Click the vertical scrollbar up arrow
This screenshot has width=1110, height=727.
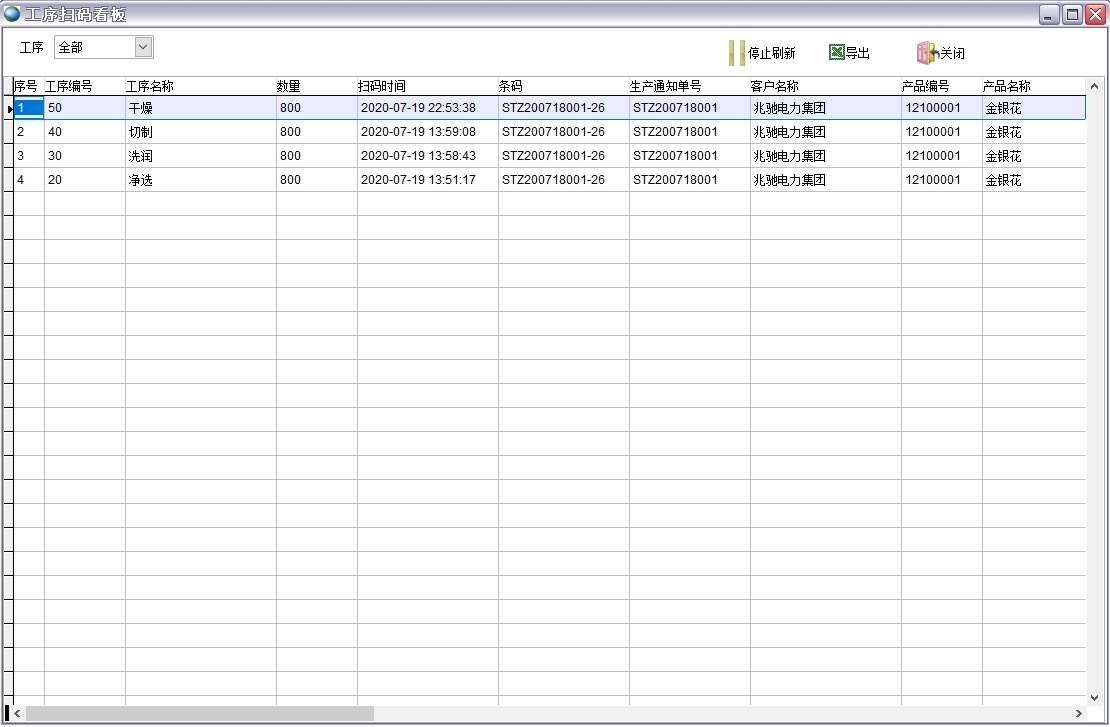pos(1094,86)
